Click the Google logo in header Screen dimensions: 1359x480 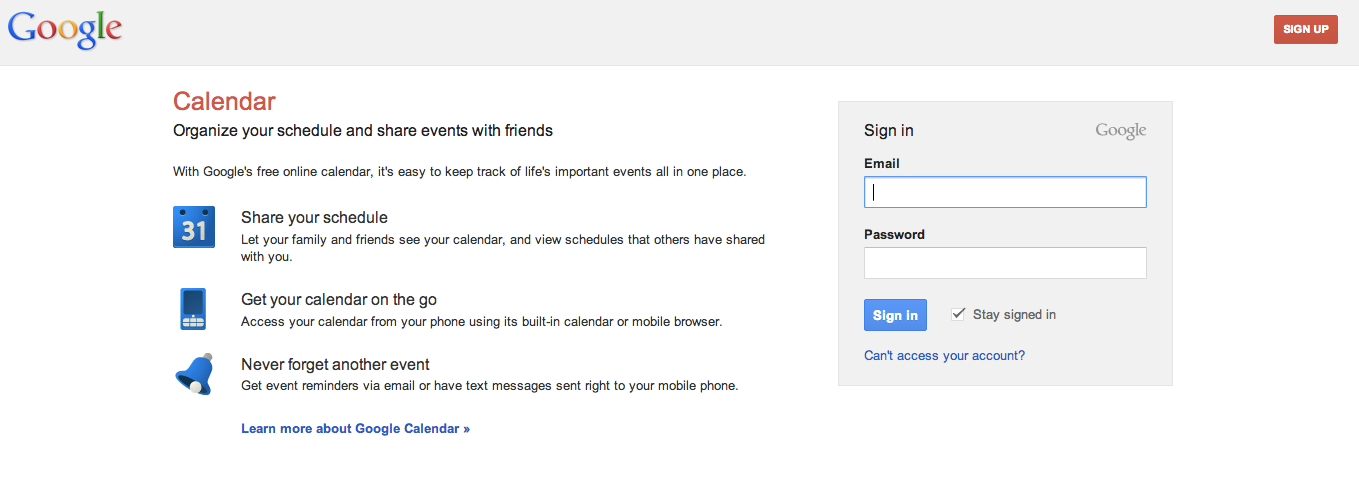point(64,29)
